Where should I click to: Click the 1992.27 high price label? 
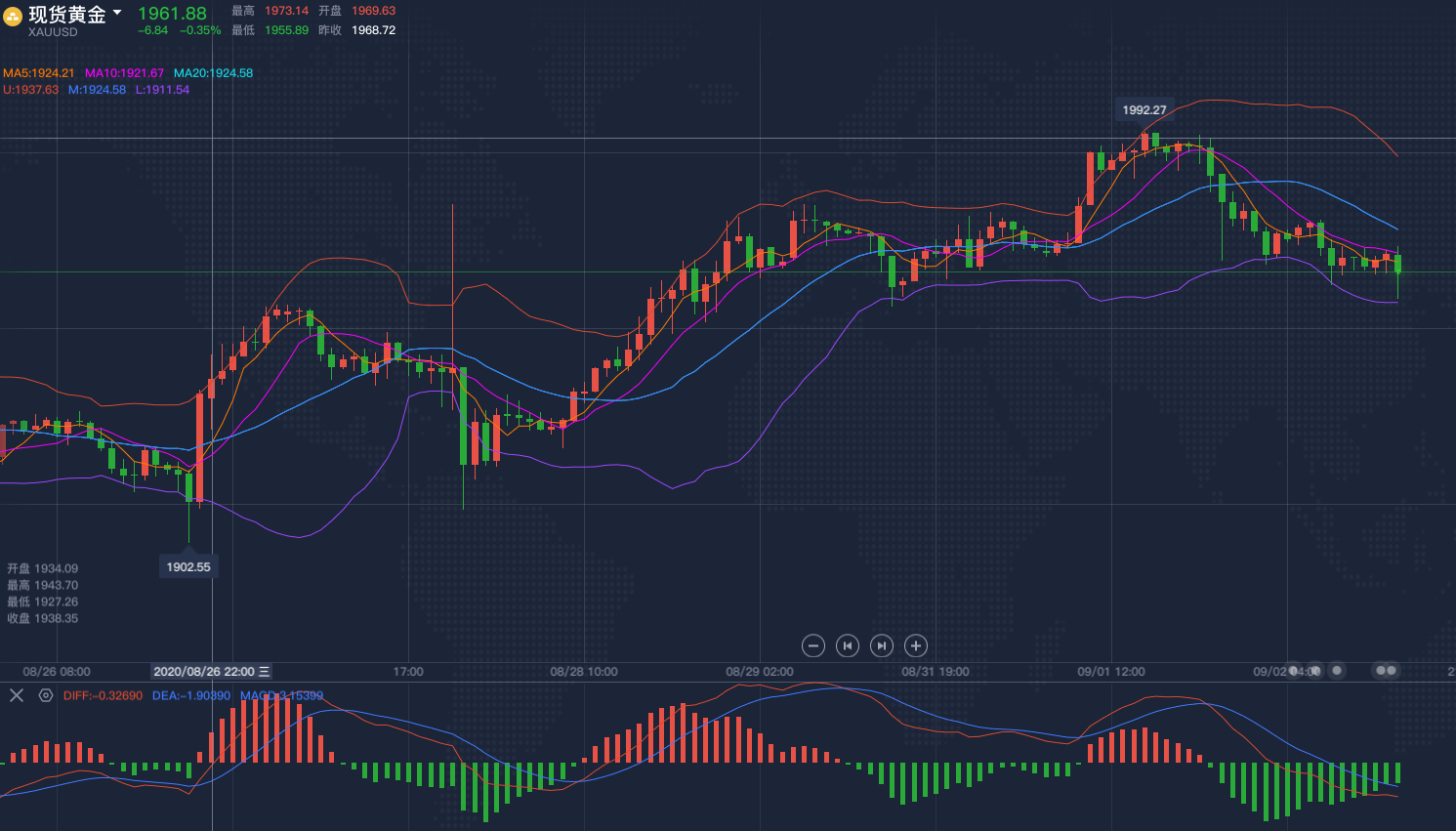(1144, 110)
